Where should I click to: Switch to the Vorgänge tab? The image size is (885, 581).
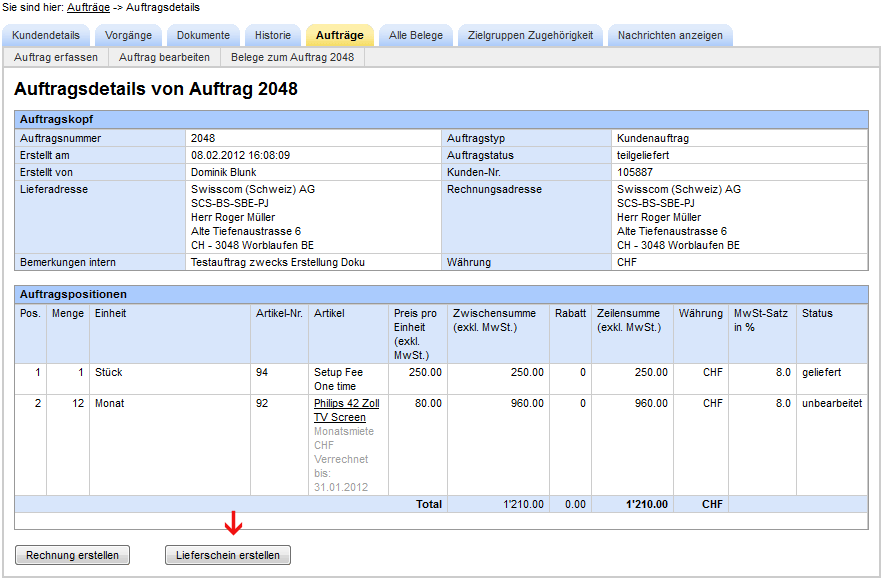[x=128, y=36]
